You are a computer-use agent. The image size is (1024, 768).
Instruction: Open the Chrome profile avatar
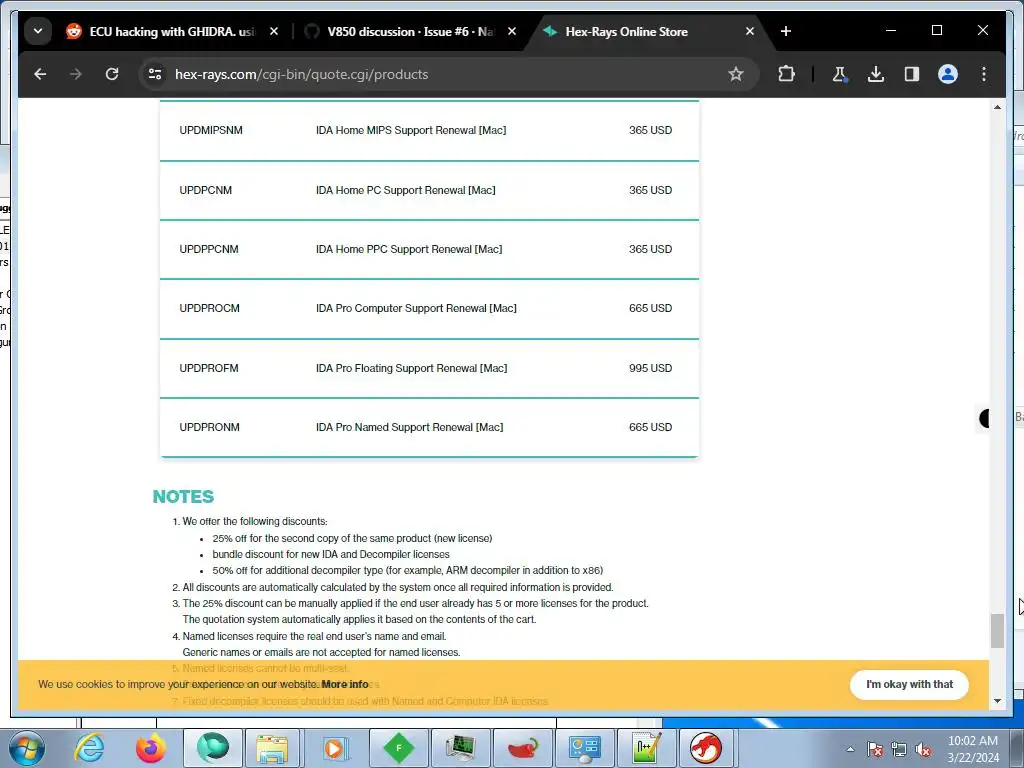[x=948, y=74]
